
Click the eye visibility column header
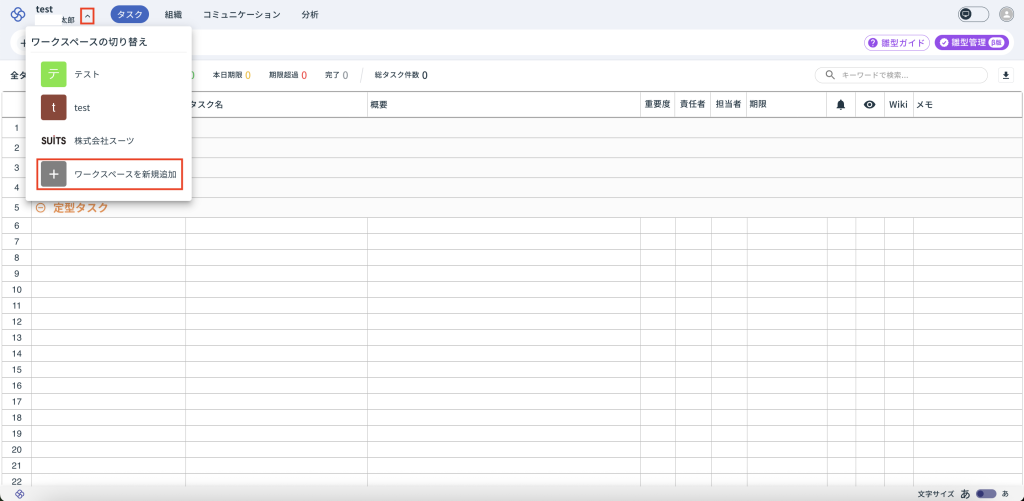pyautogui.click(x=870, y=104)
